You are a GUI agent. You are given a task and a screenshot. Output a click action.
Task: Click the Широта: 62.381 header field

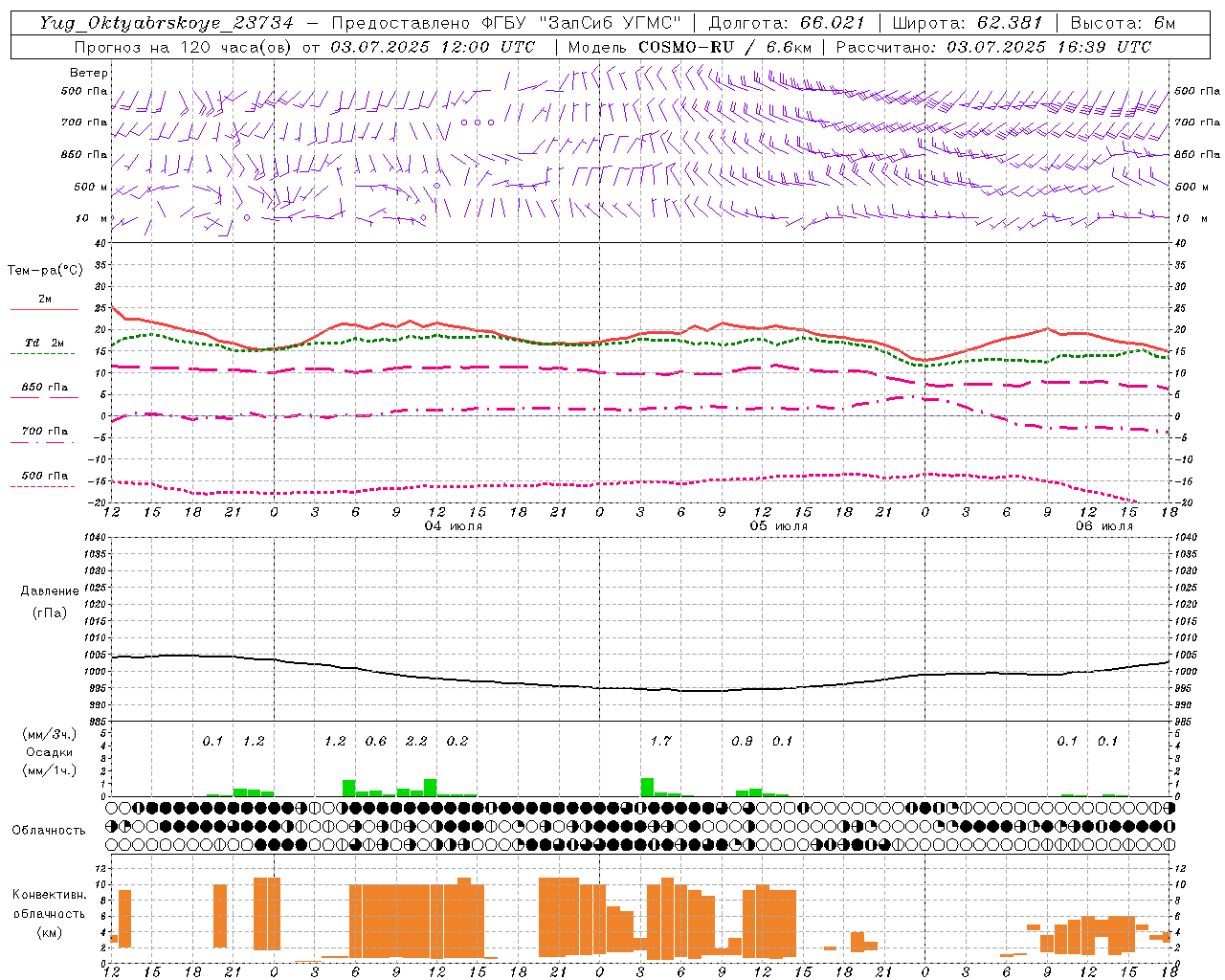point(968,23)
